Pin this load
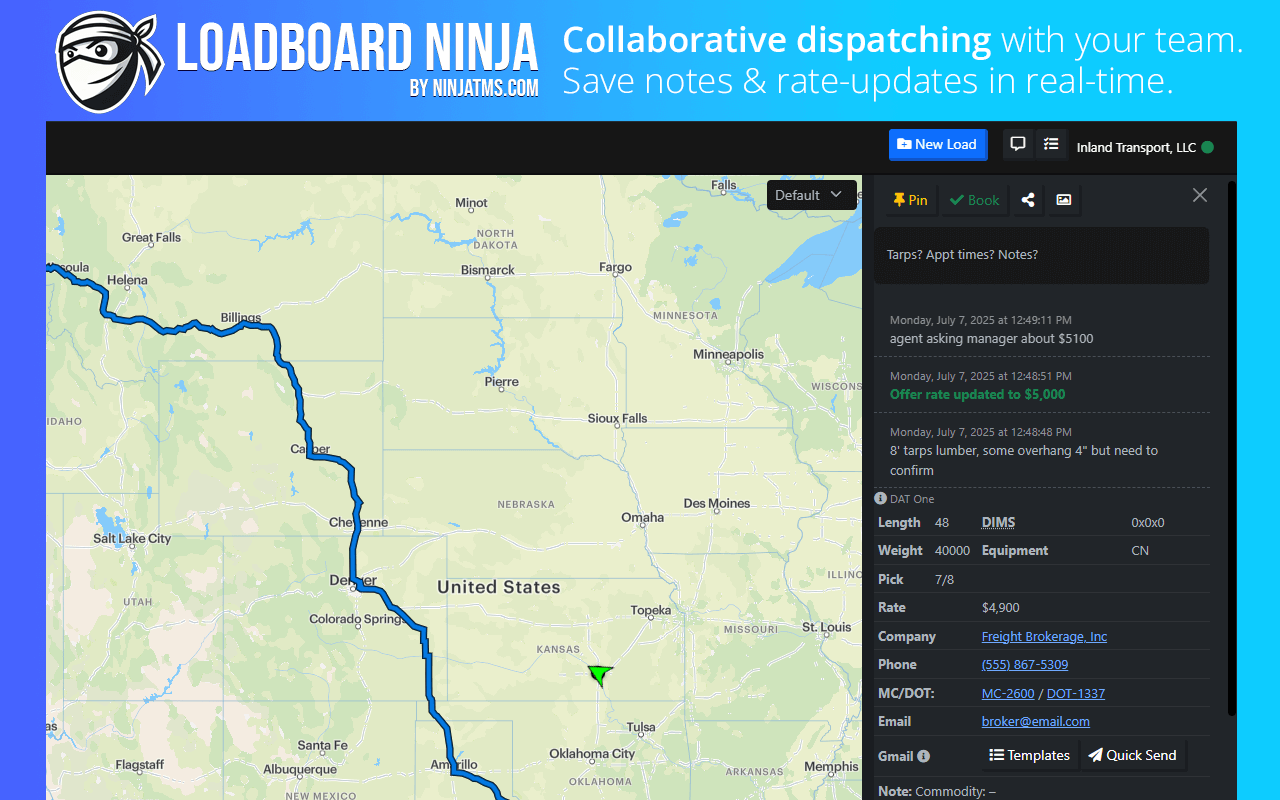Viewport: 1280px width, 800px height. pos(911,200)
